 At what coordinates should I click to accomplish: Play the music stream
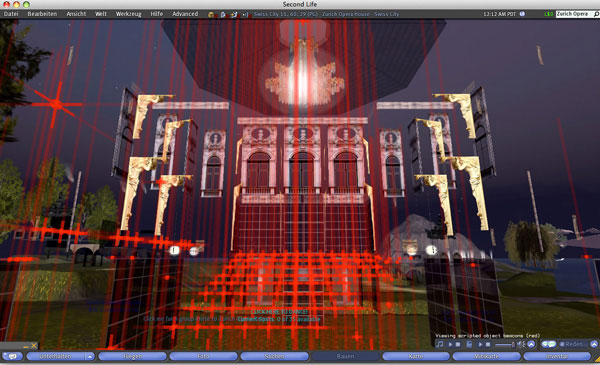coord(450,344)
